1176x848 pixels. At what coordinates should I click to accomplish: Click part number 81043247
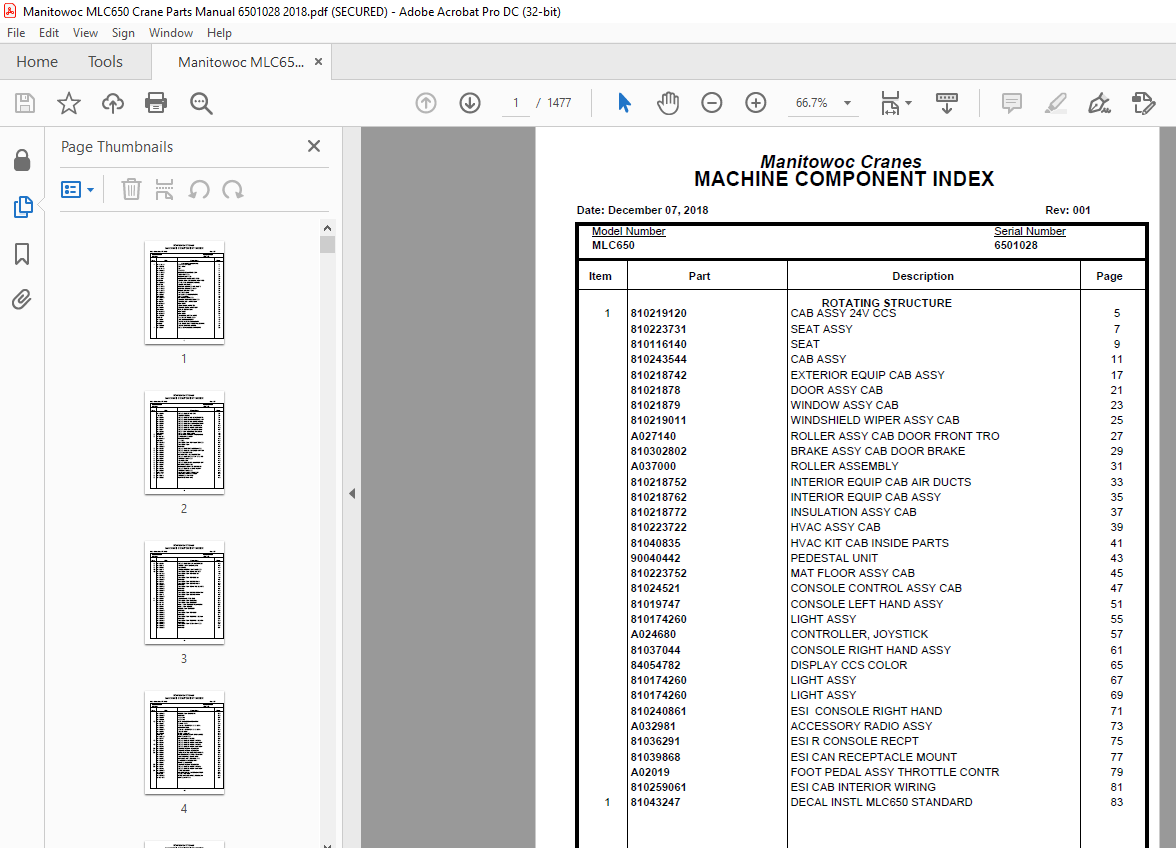pos(656,802)
